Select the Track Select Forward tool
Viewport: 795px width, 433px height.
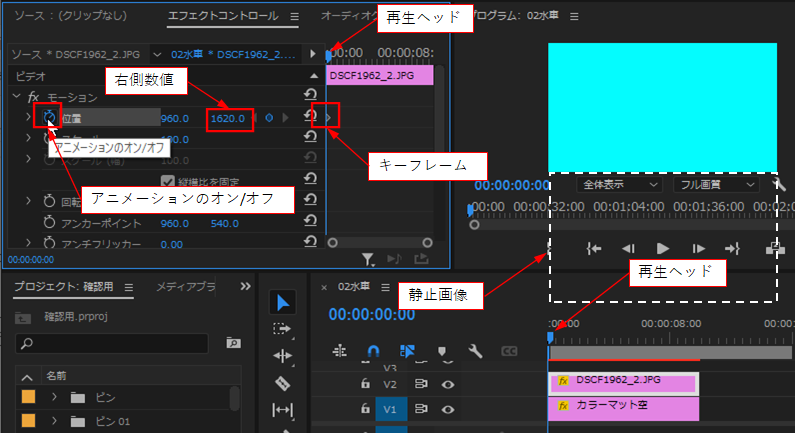282,330
